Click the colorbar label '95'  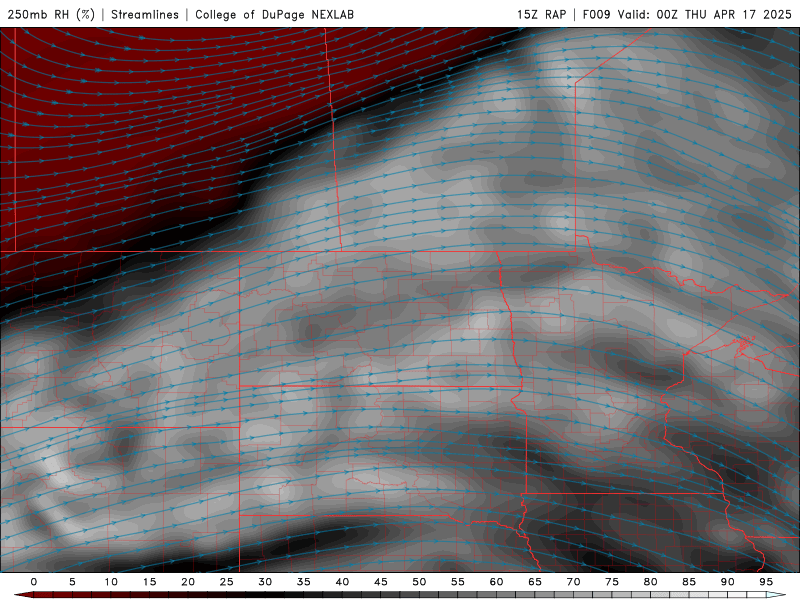(x=766, y=582)
